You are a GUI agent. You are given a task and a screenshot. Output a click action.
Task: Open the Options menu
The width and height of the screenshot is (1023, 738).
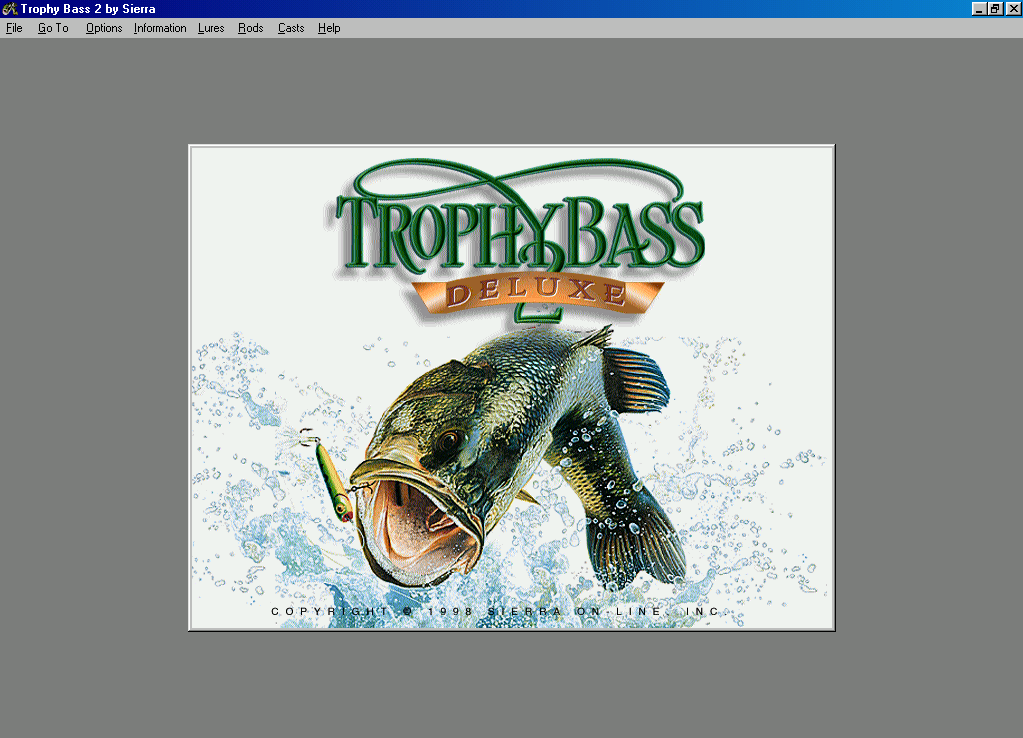[104, 28]
